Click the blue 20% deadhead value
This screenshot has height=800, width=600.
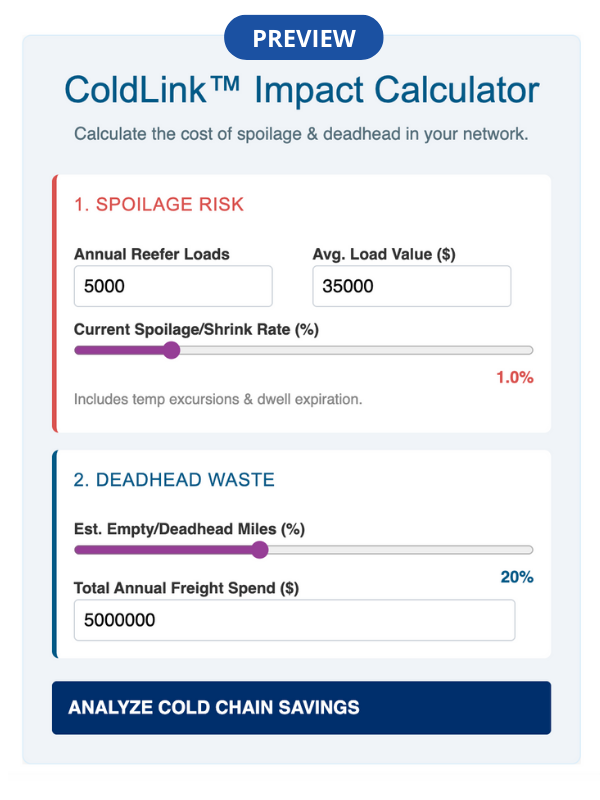[517, 577]
